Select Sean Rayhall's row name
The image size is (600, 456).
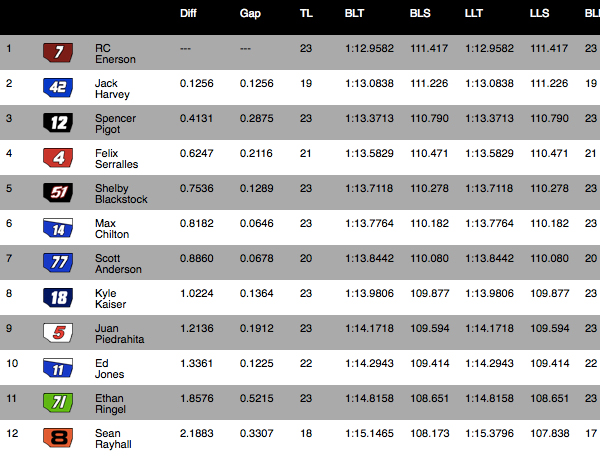113,439
